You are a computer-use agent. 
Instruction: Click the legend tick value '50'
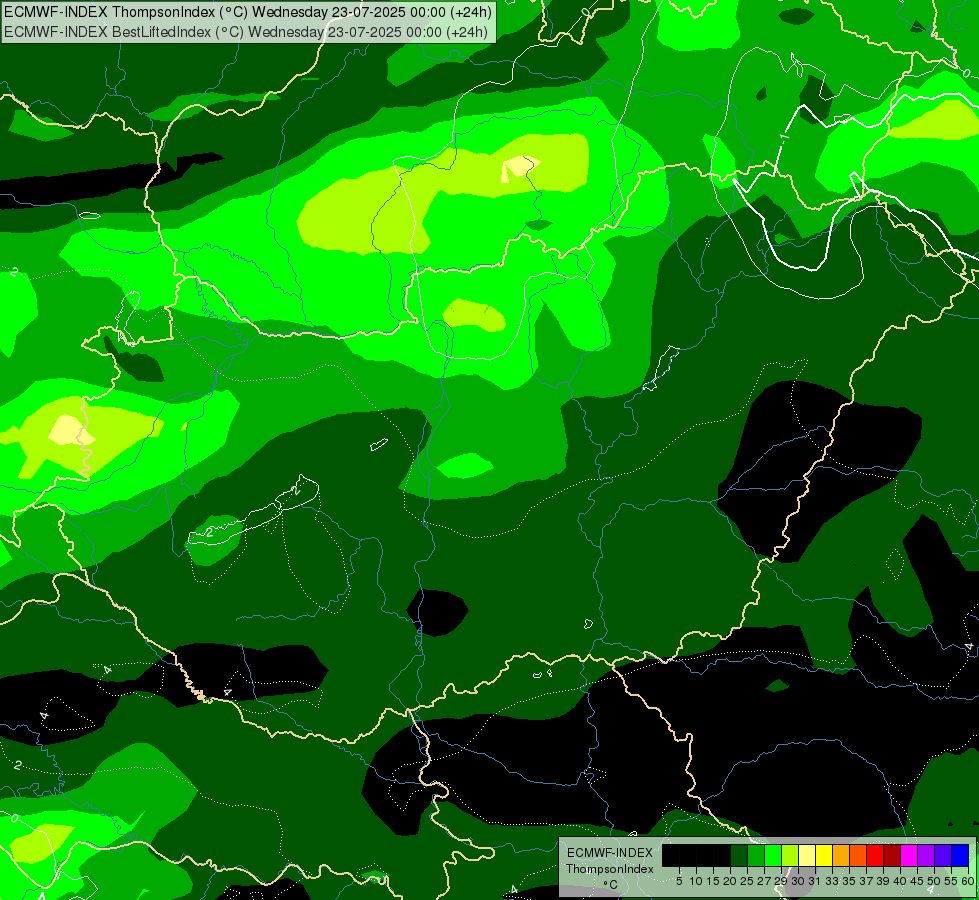pyautogui.click(x=934, y=881)
